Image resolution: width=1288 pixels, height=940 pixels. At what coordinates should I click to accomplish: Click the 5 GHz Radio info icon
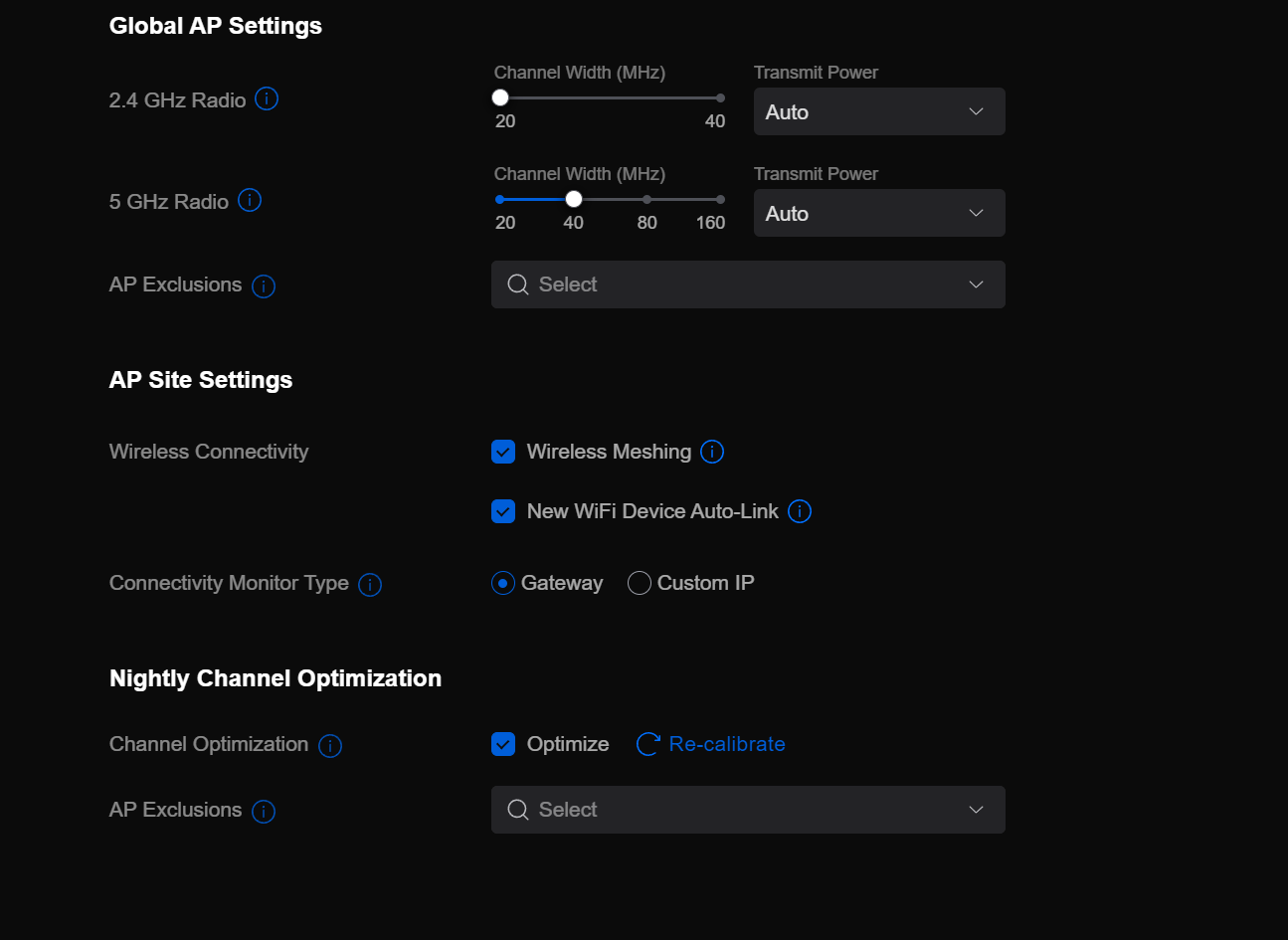point(250,201)
